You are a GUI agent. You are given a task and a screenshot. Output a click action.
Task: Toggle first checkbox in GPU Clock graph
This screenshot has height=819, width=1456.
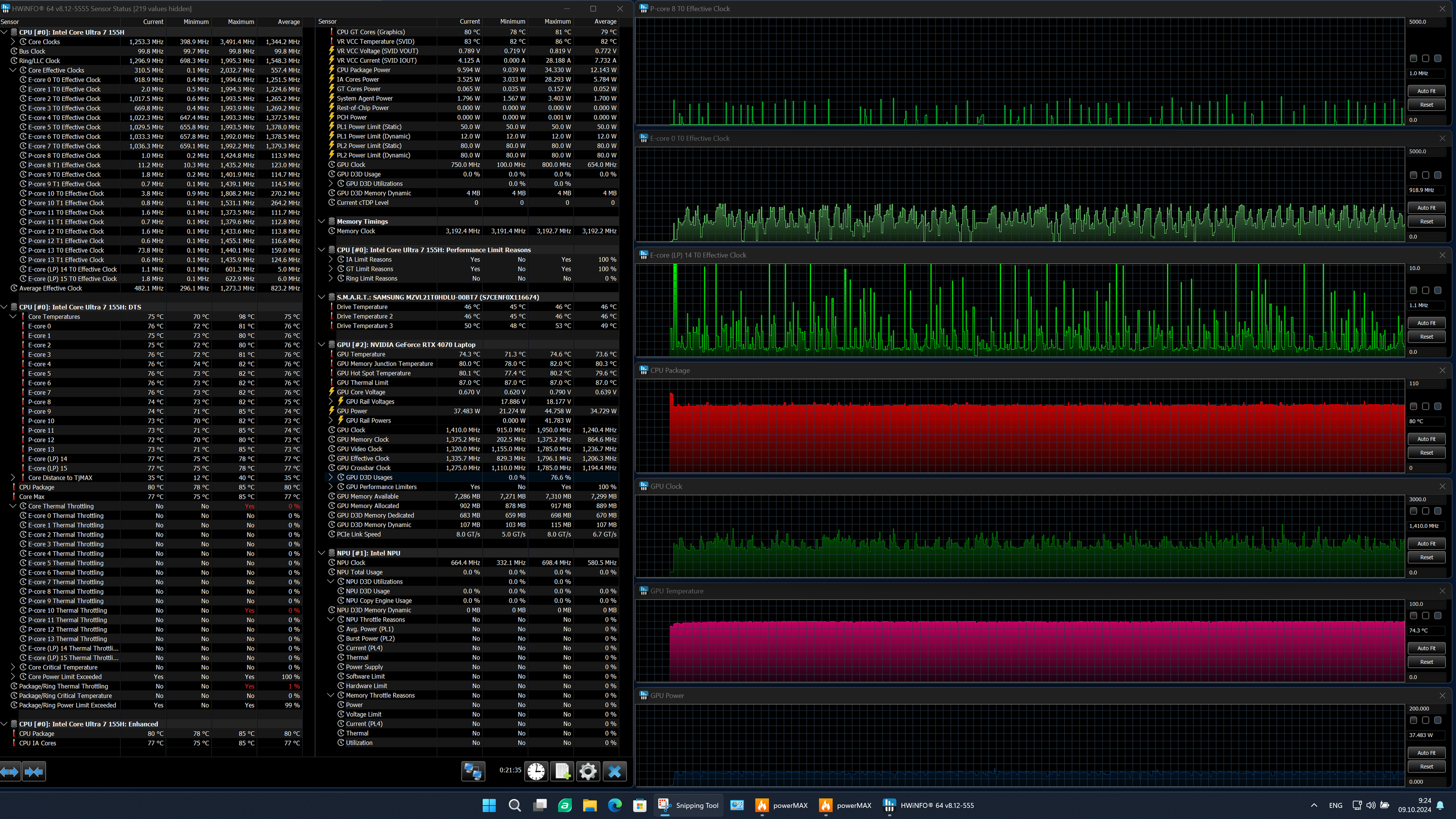click(x=1413, y=511)
